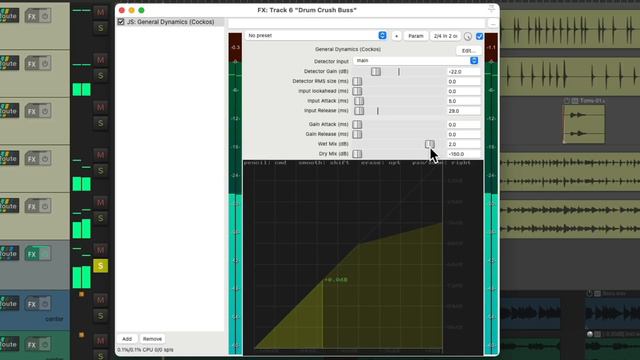Click the Wet Mix slider handle
This screenshot has width=640, height=360.
pos(429,144)
